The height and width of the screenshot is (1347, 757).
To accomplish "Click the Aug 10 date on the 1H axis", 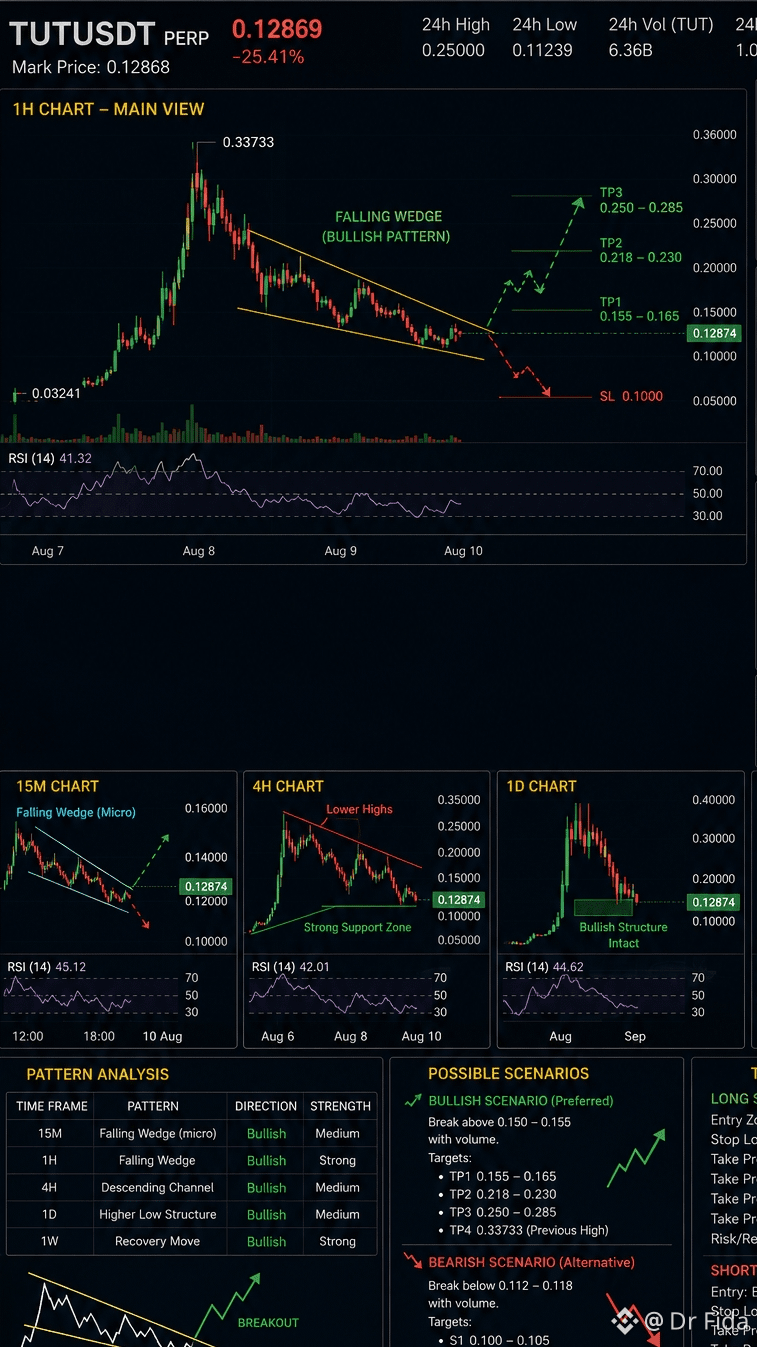I will point(463,551).
